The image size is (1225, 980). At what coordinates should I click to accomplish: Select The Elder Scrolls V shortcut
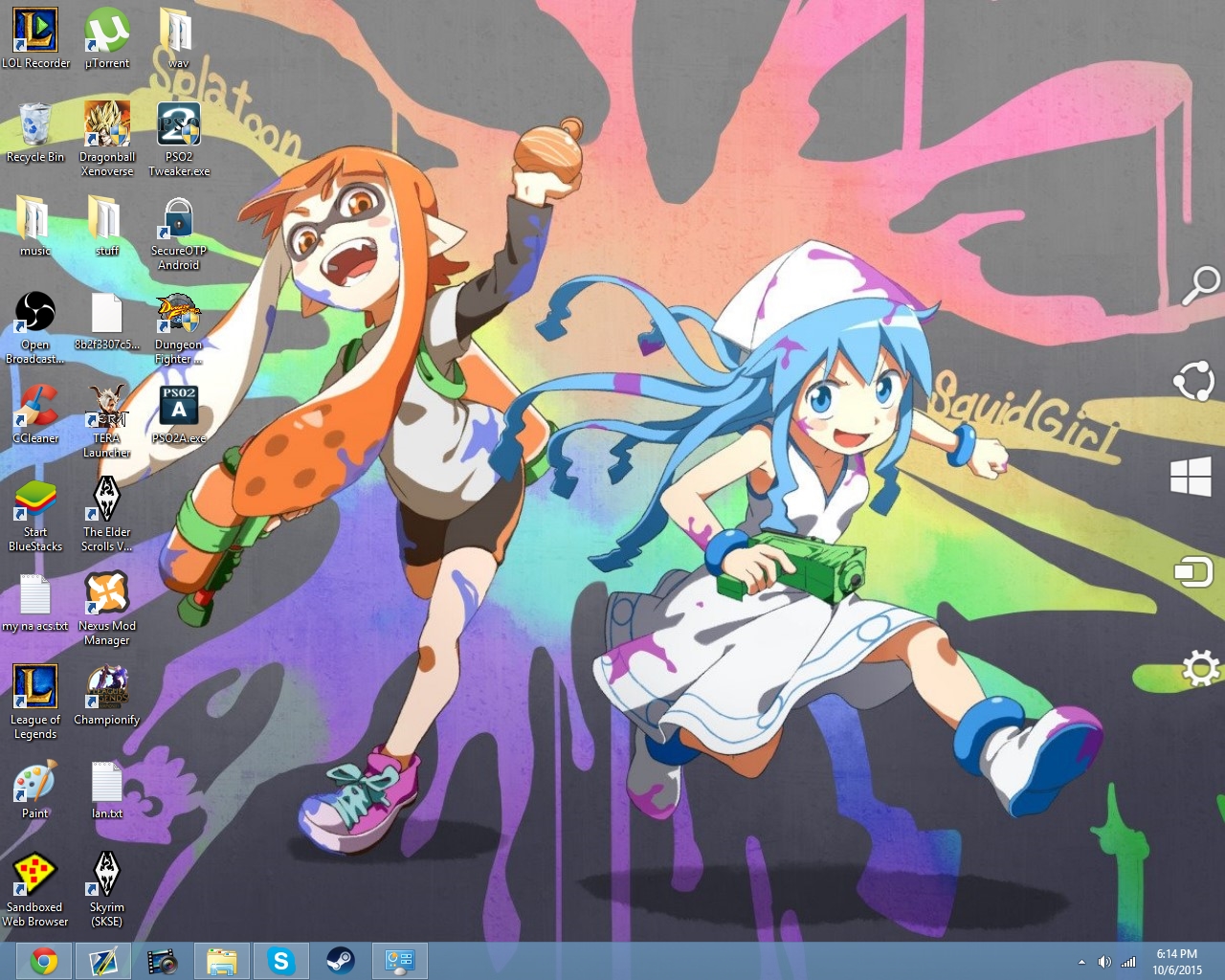[x=107, y=514]
